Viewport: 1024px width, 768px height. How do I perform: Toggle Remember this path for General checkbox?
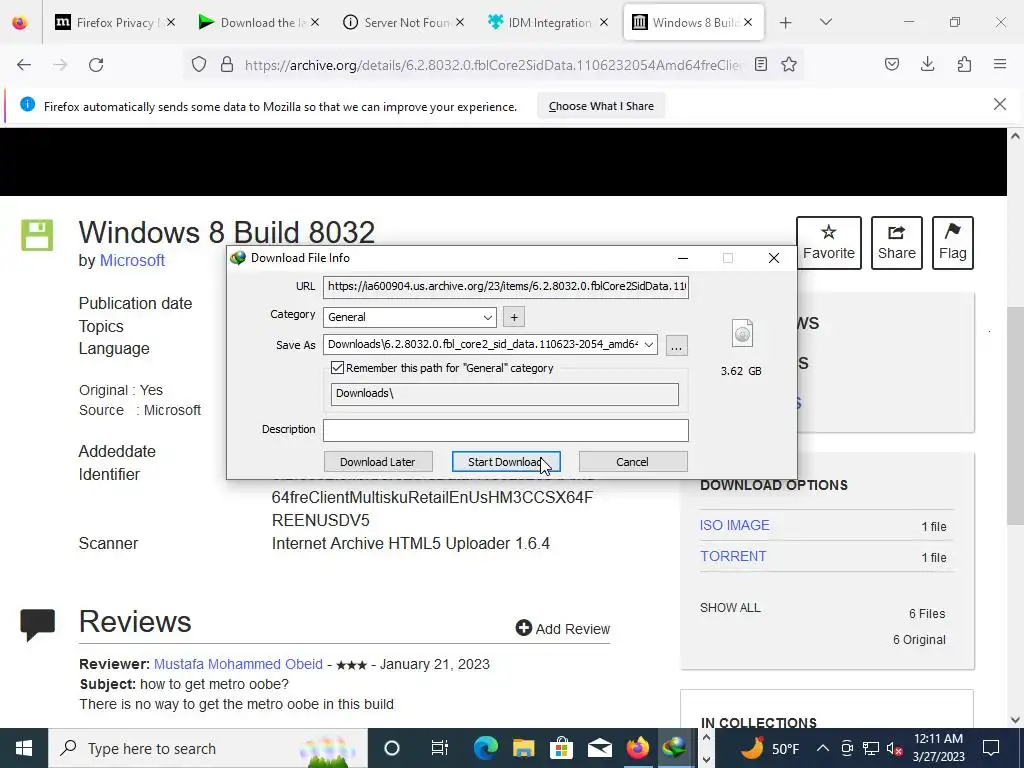coord(337,368)
